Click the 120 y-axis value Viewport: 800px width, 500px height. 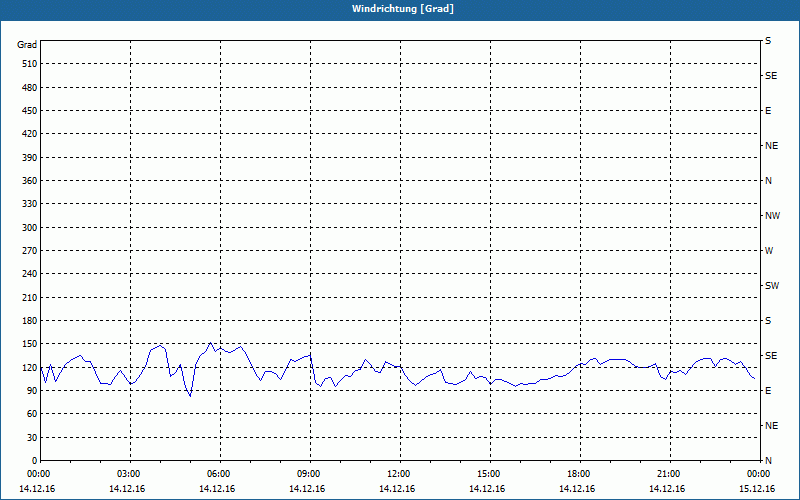[x=30, y=368]
